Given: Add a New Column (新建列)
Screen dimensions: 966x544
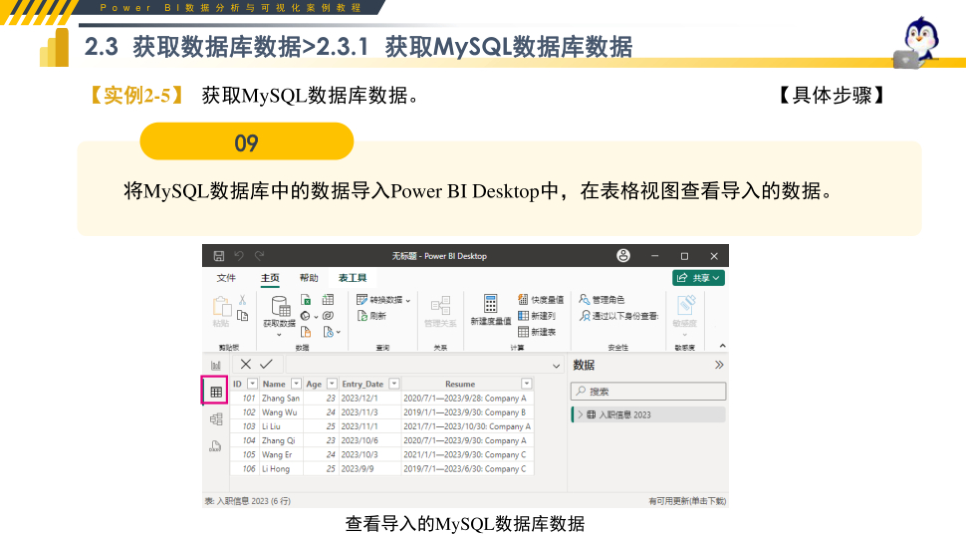Looking at the screenshot, I should [537, 316].
